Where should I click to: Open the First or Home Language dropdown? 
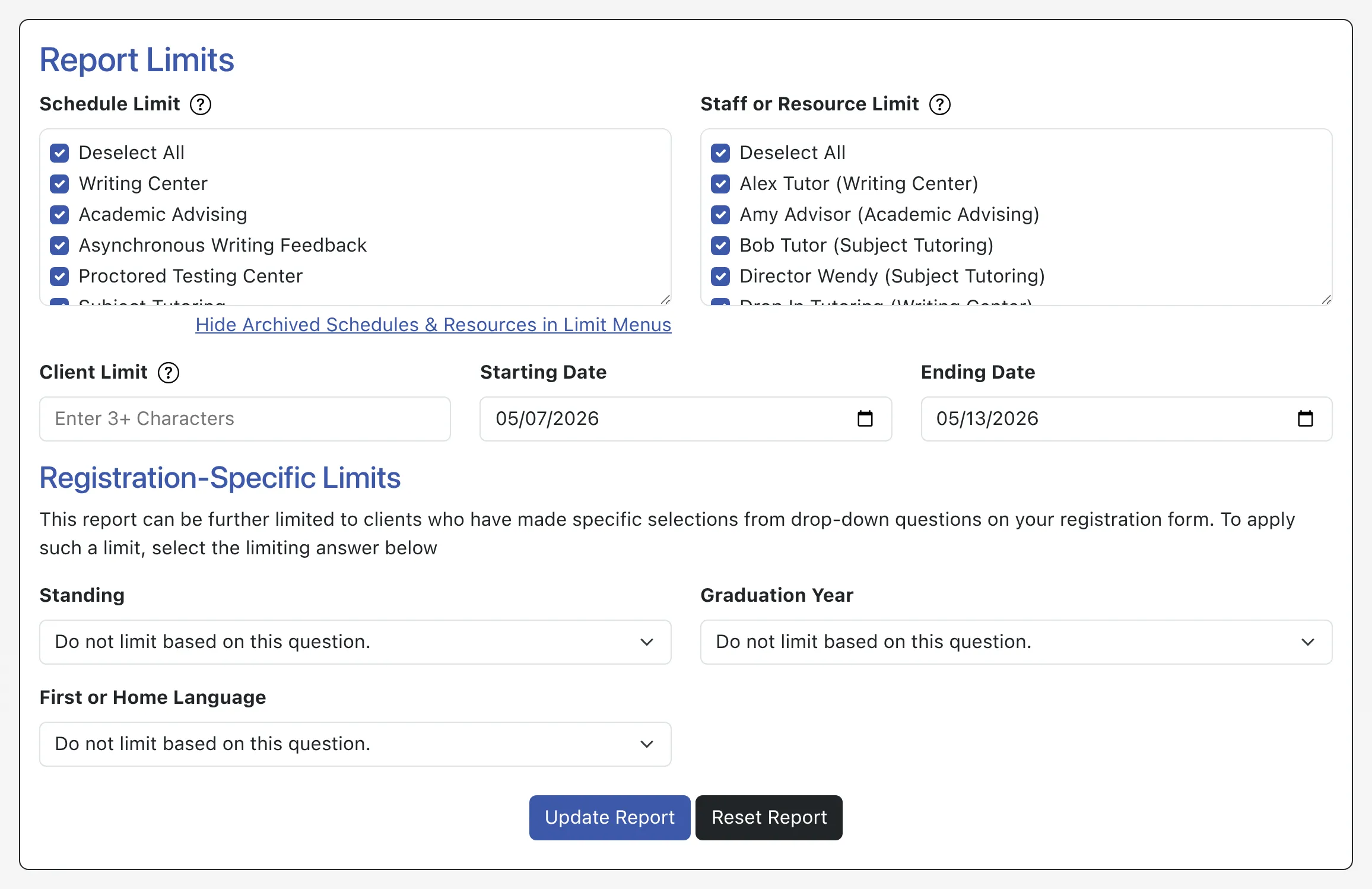coord(355,744)
